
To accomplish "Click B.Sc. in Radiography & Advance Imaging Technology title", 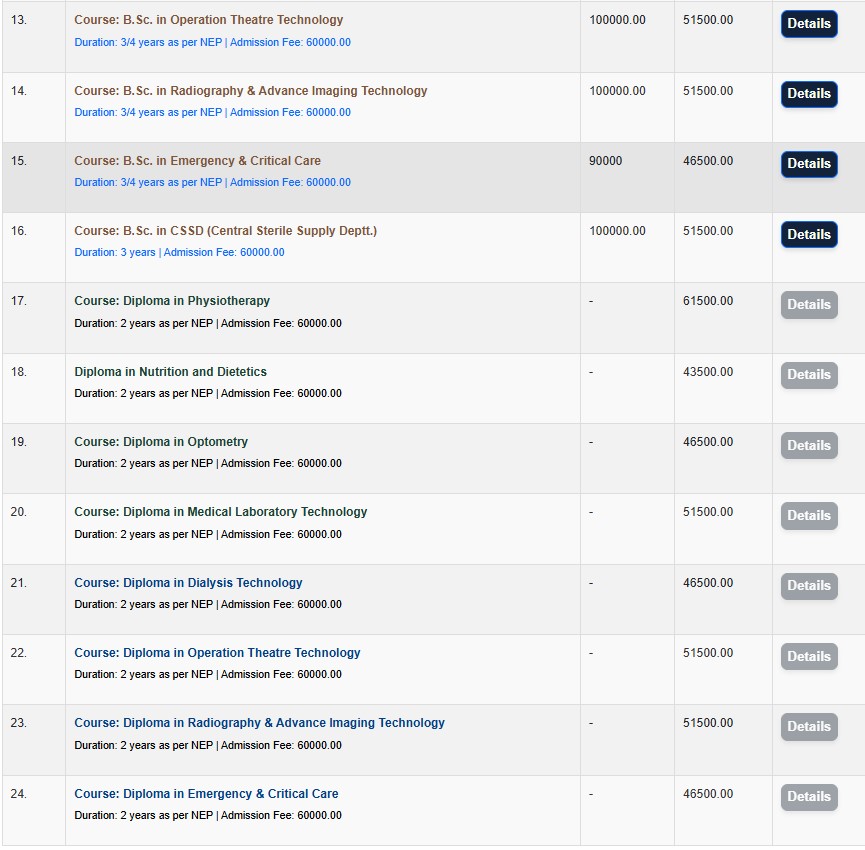I will click(x=250, y=91).
